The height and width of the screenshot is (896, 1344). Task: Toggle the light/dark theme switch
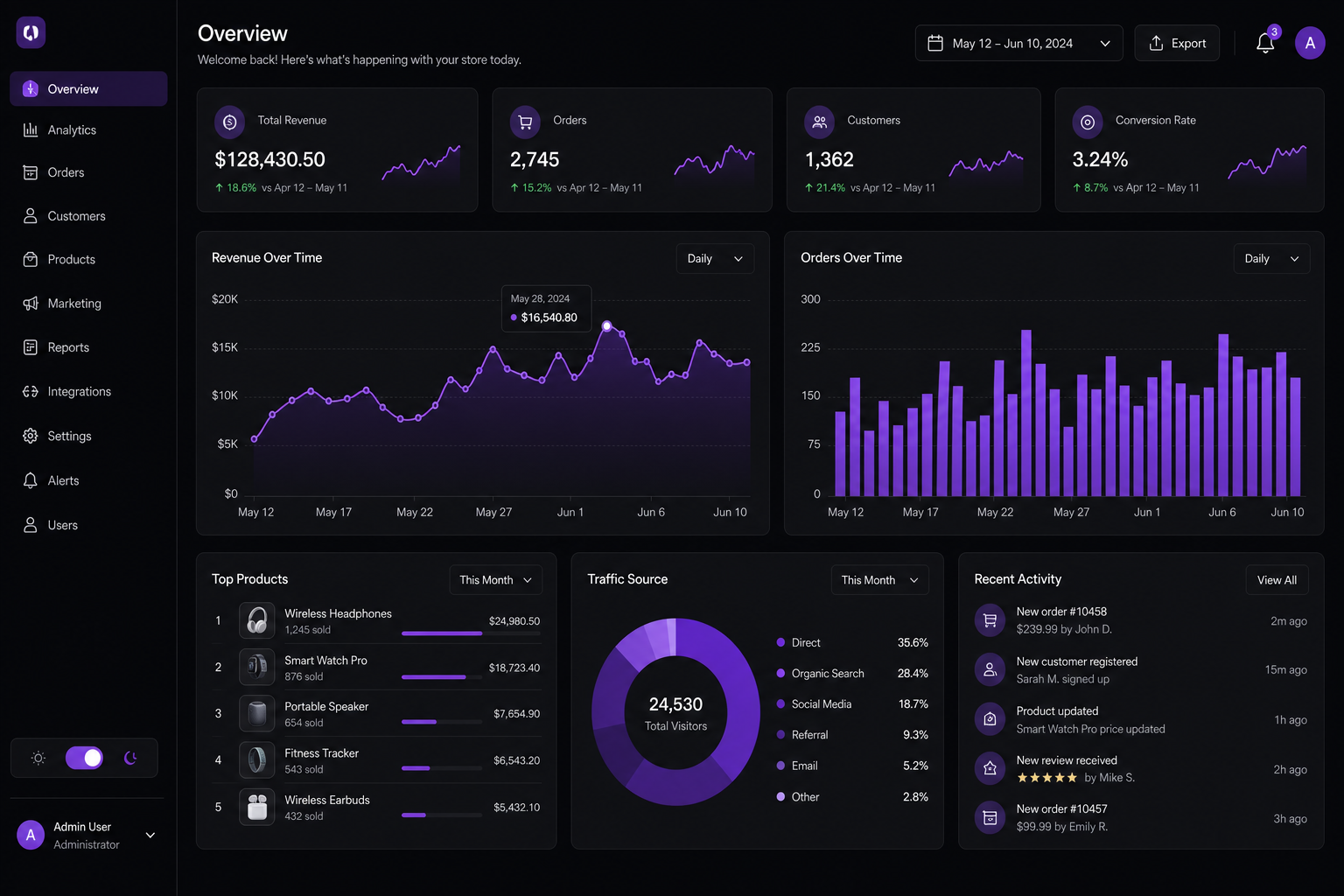coord(84,758)
